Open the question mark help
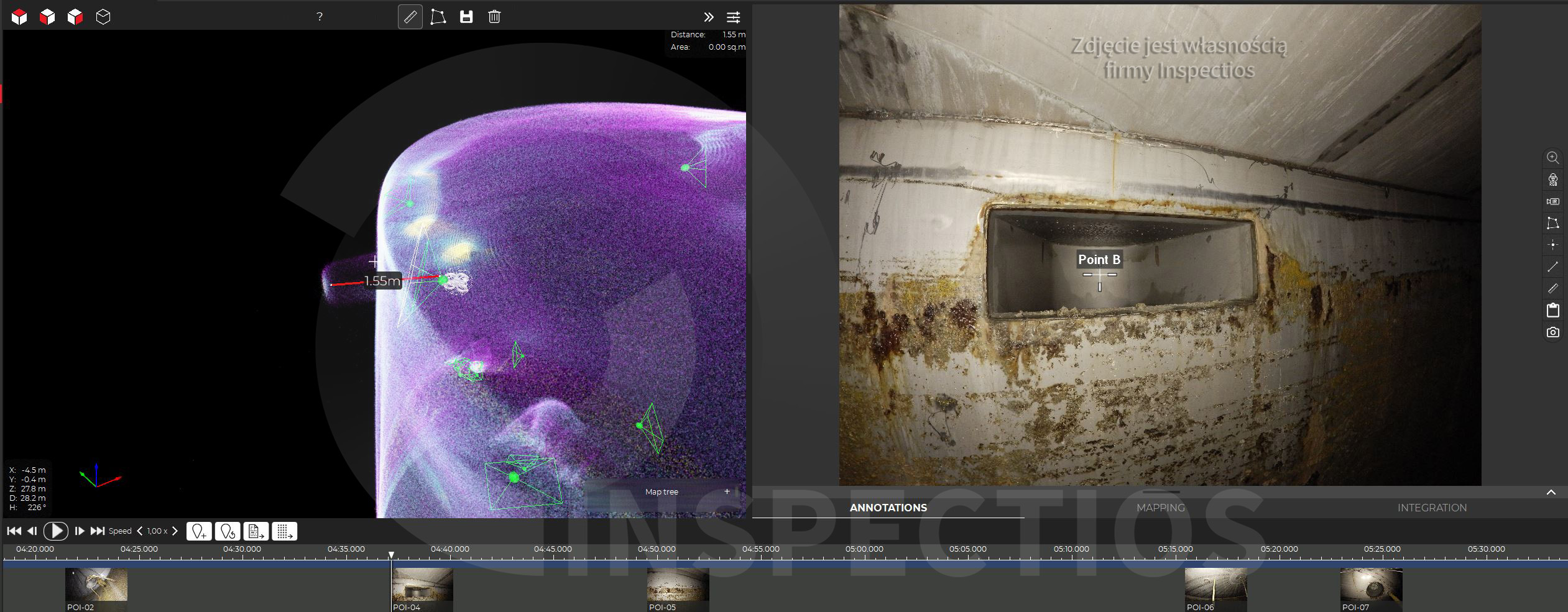The width and height of the screenshot is (1568, 612). point(320,17)
